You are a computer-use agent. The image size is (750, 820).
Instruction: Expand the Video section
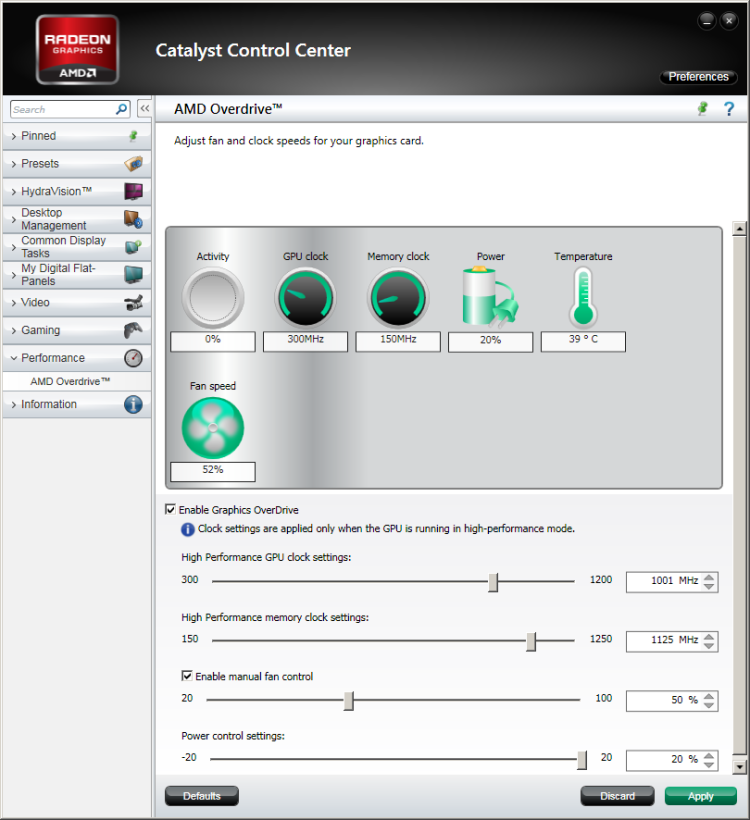[76, 302]
